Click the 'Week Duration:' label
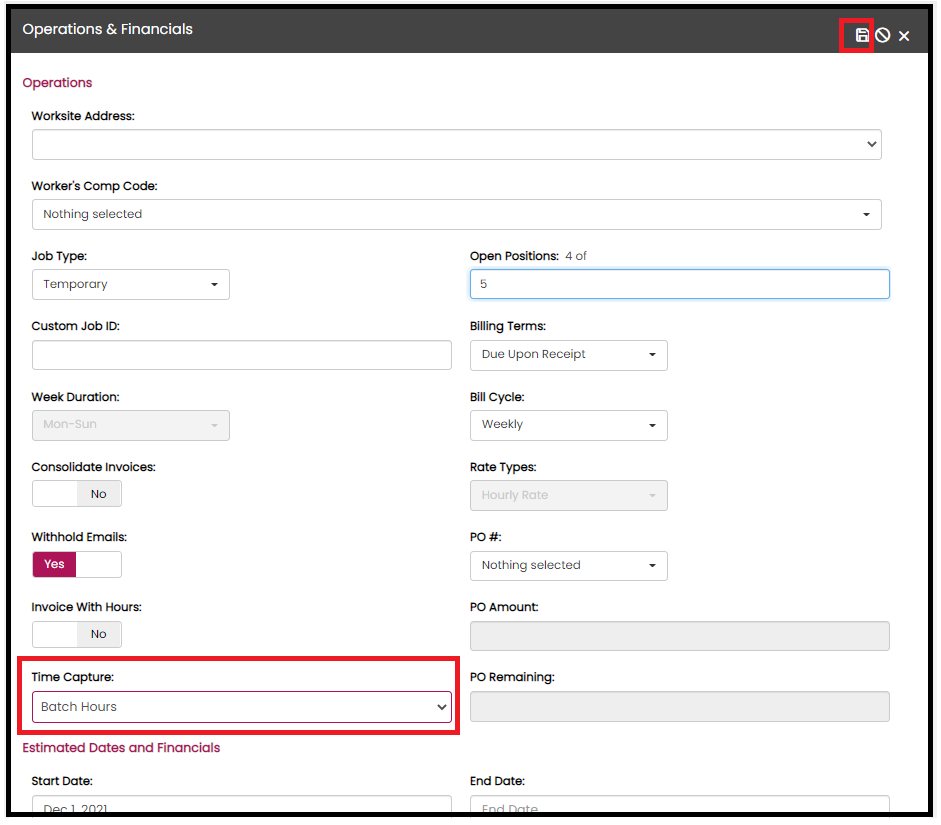This screenshot has width=941, height=825. (76, 397)
